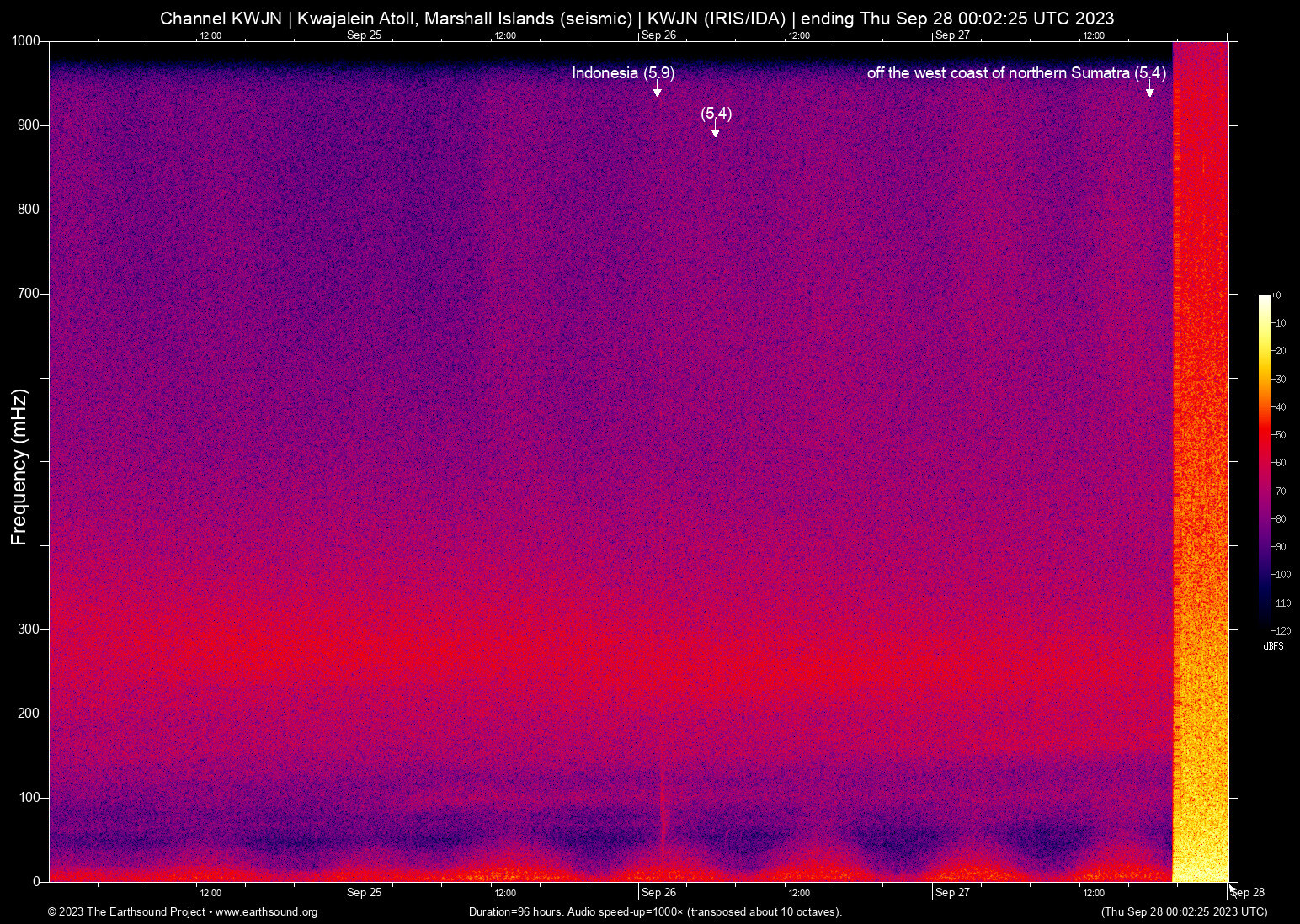The image size is (1300, 924).
Task: Click "Channel KWJN" in the title
Action: (221, 19)
